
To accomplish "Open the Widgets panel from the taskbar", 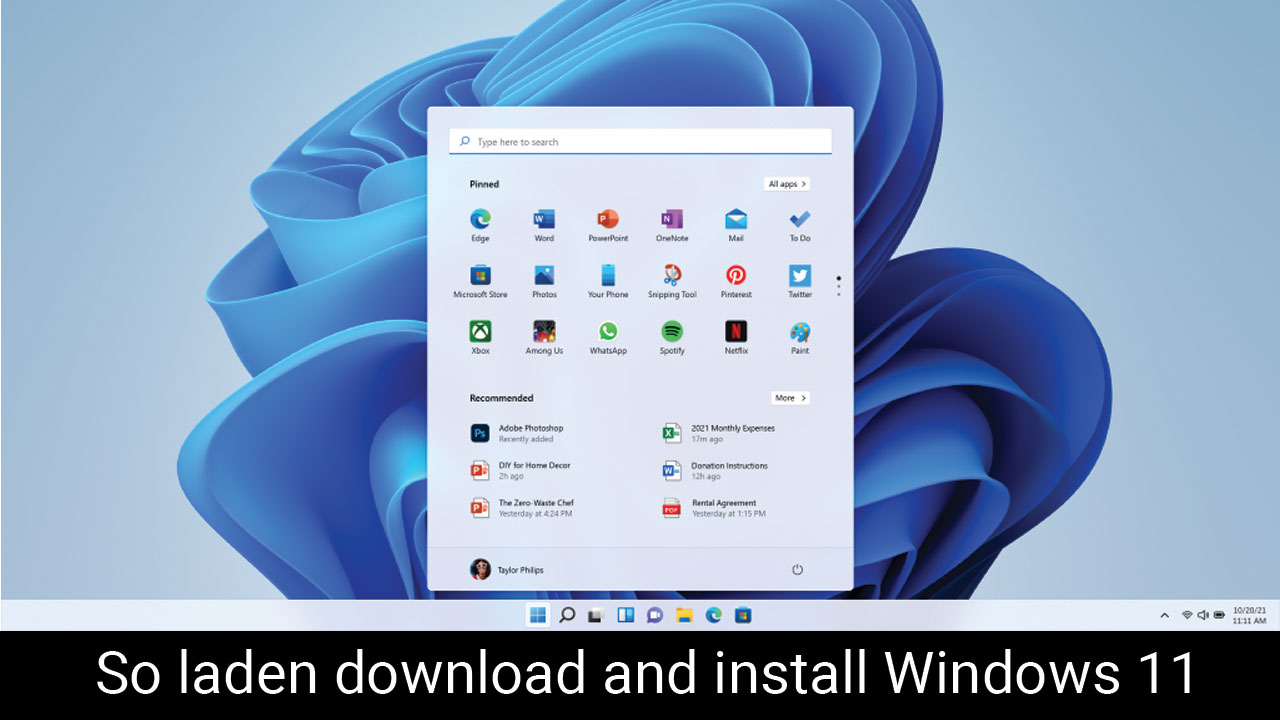I will 626,615.
